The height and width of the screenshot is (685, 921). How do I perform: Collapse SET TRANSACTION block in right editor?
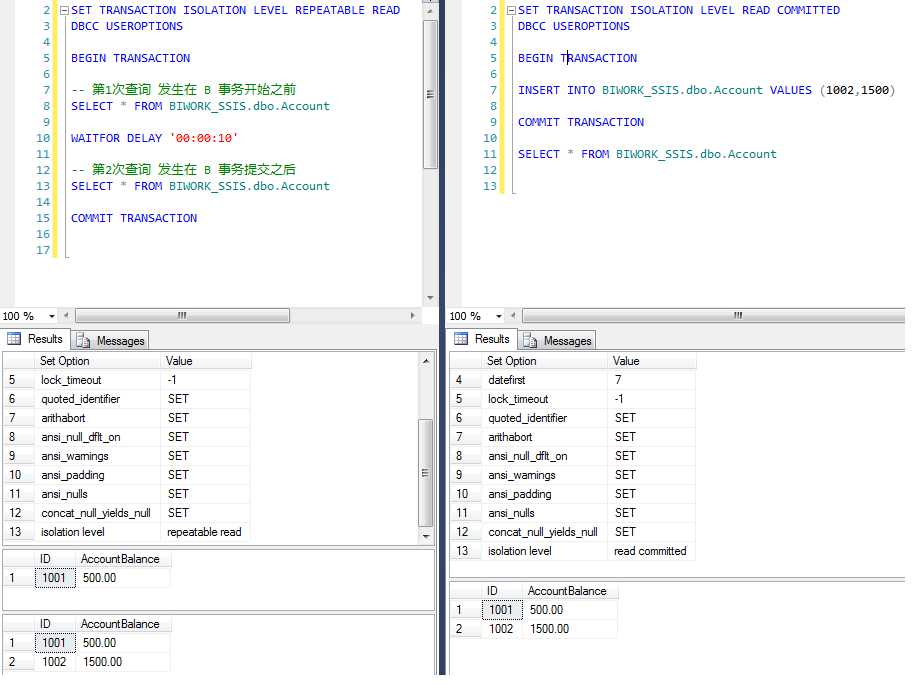(x=510, y=10)
